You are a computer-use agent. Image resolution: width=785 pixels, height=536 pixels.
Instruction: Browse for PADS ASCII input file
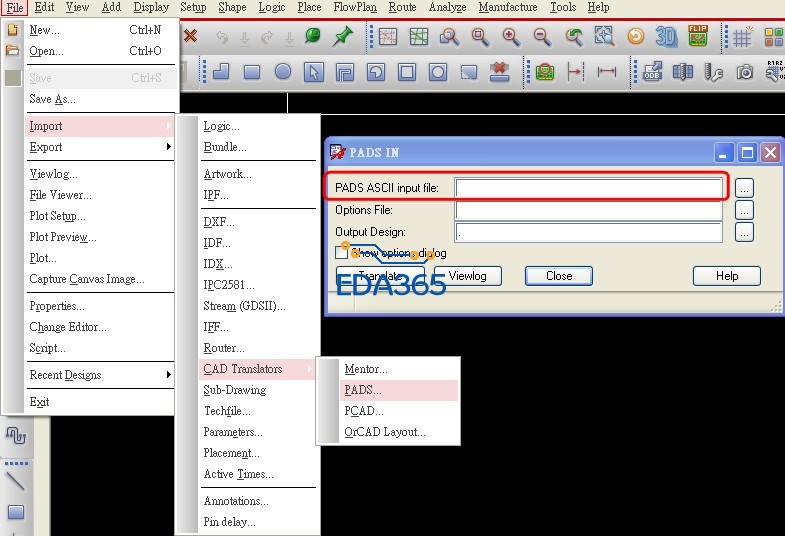744,188
